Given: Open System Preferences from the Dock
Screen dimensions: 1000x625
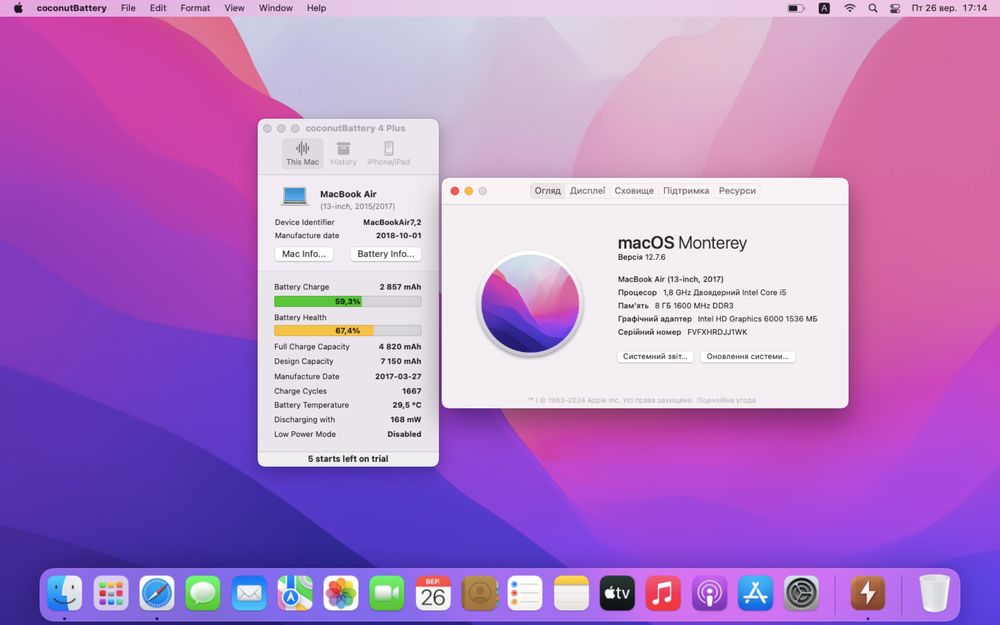Looking at the screenshot, I should (801, 593).
